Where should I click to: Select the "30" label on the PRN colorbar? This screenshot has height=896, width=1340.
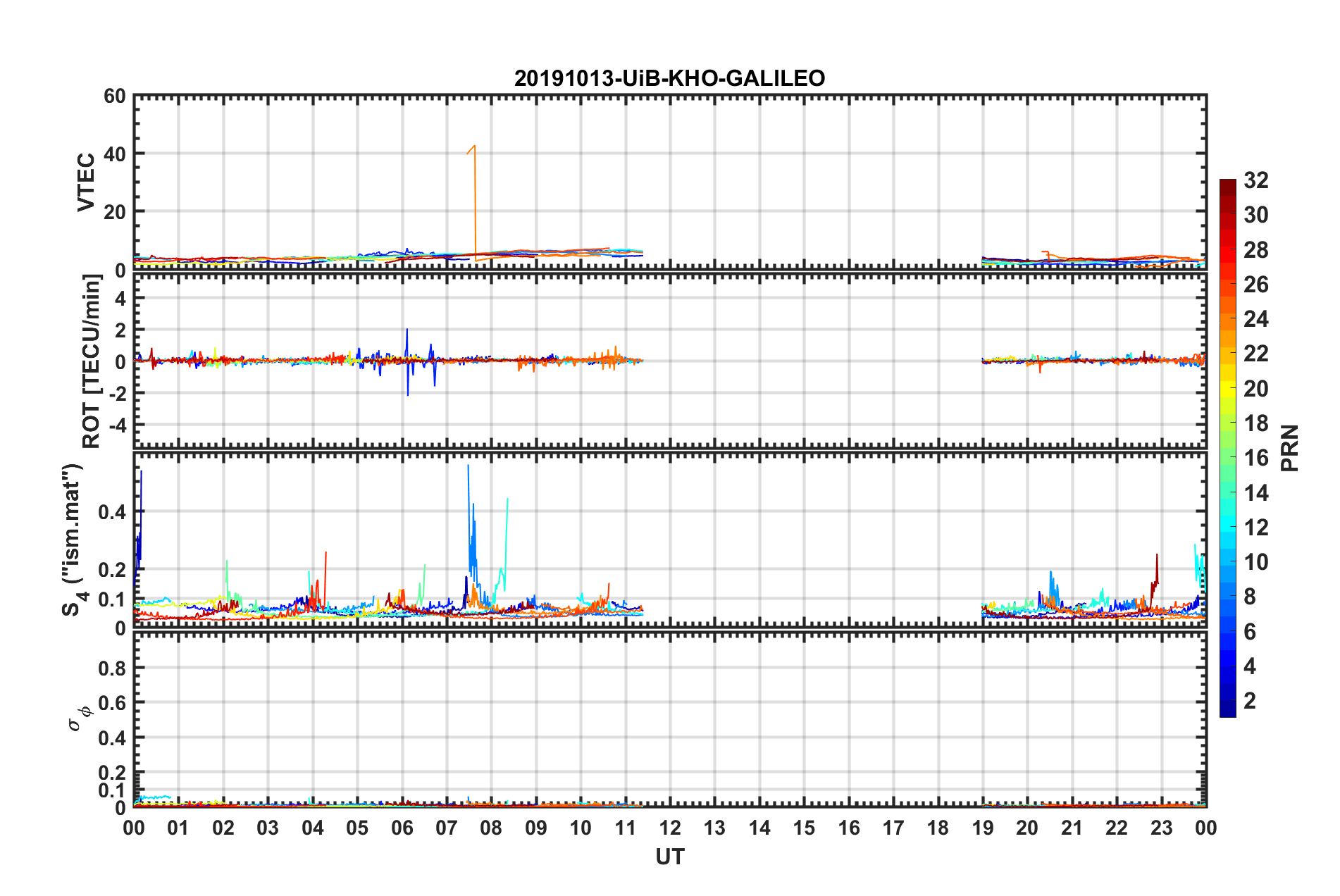1256,215
